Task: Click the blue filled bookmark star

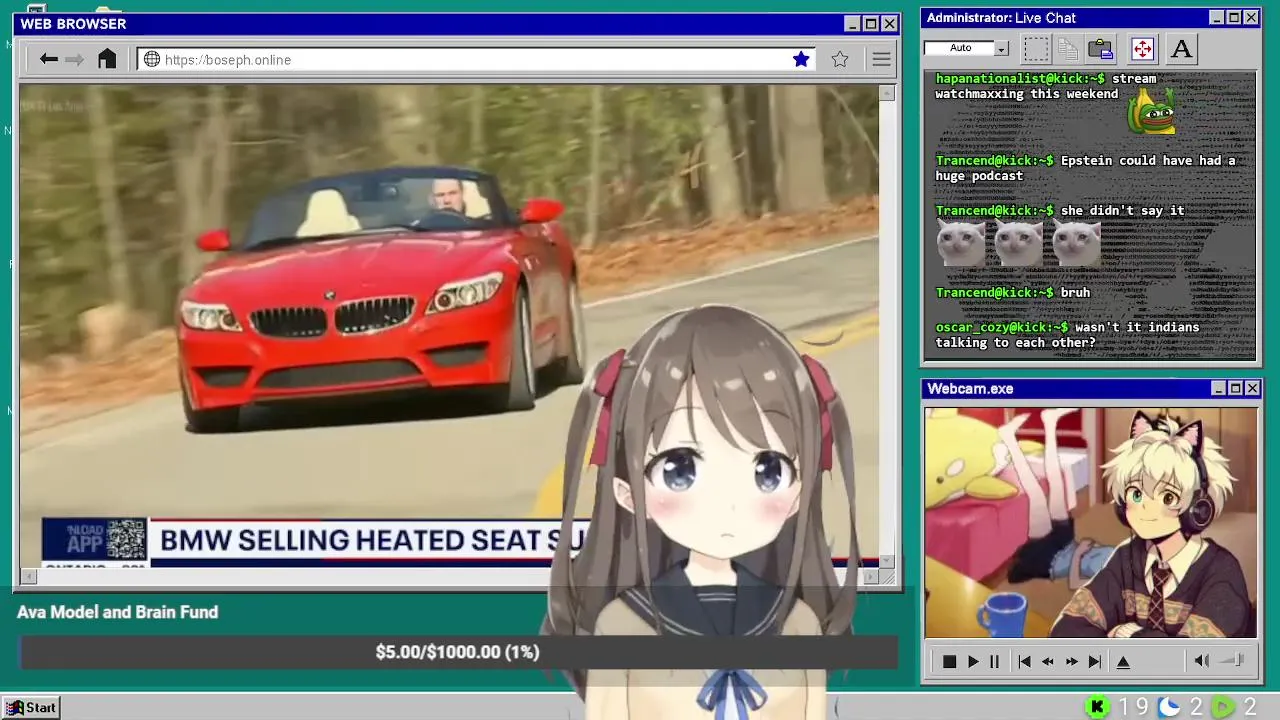Action: [801, 59]
